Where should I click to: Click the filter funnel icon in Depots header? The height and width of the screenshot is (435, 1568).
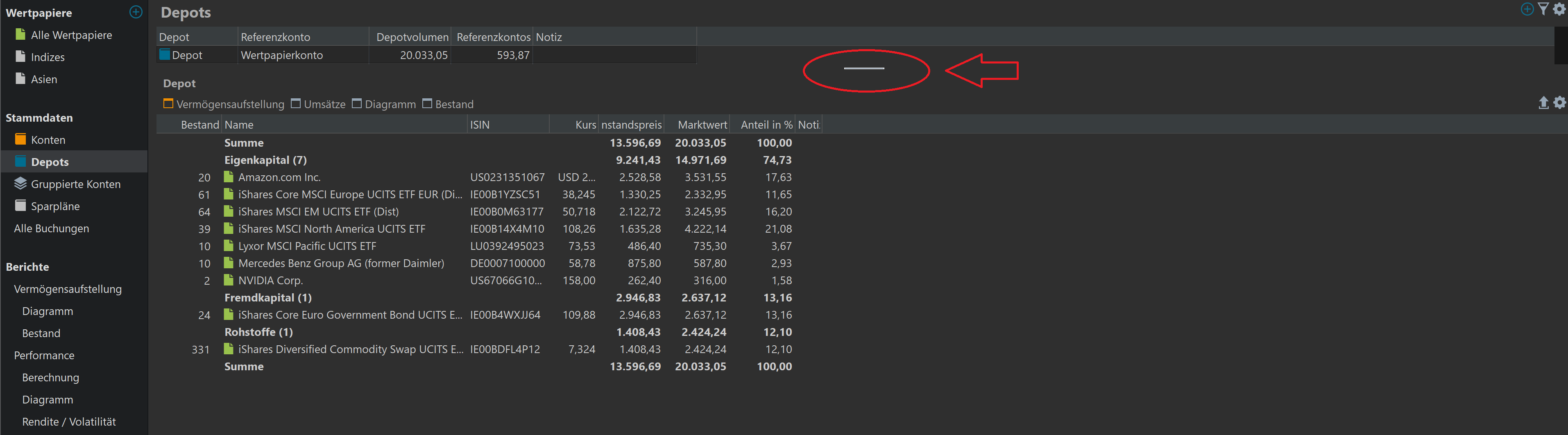pyautogui.click(x=1543, y=9)
